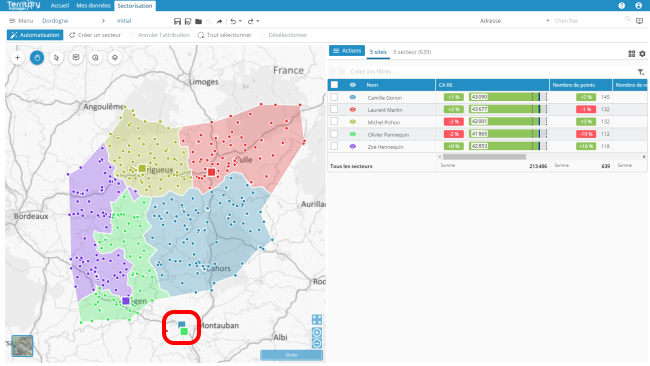
Task: Select the hand pan tool
Action: point(37,58)
